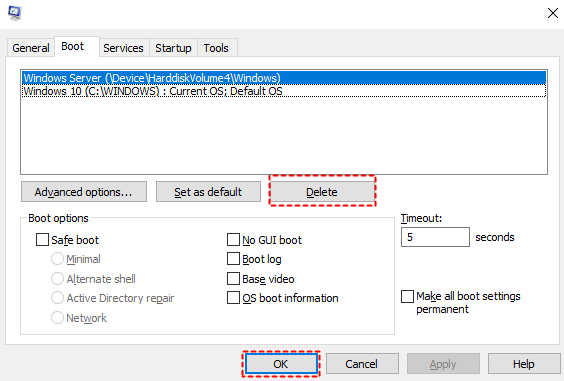Switch to the General tab
This screenshot has width=564, height=381.
coord(31,48)
